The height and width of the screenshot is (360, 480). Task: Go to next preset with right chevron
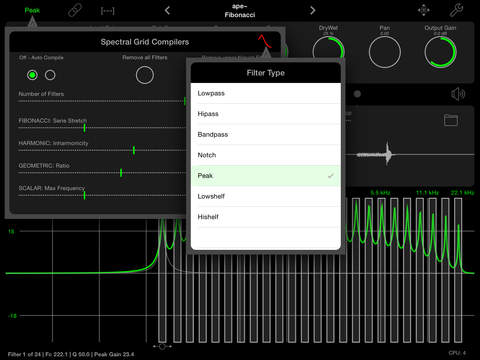[x=312, y=11]
